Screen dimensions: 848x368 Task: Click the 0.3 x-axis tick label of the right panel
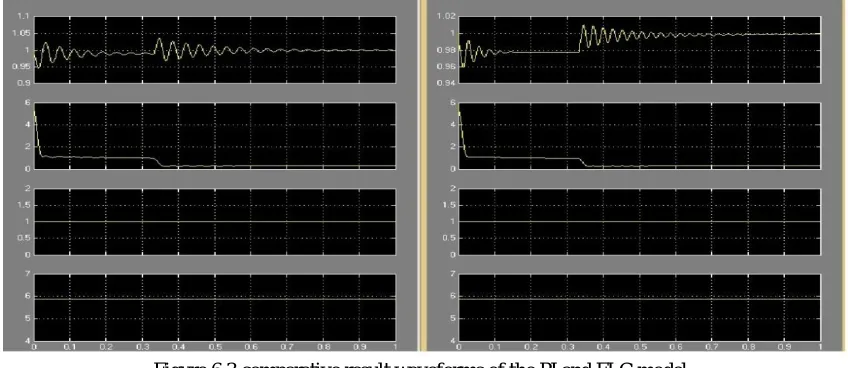[567, 347]
